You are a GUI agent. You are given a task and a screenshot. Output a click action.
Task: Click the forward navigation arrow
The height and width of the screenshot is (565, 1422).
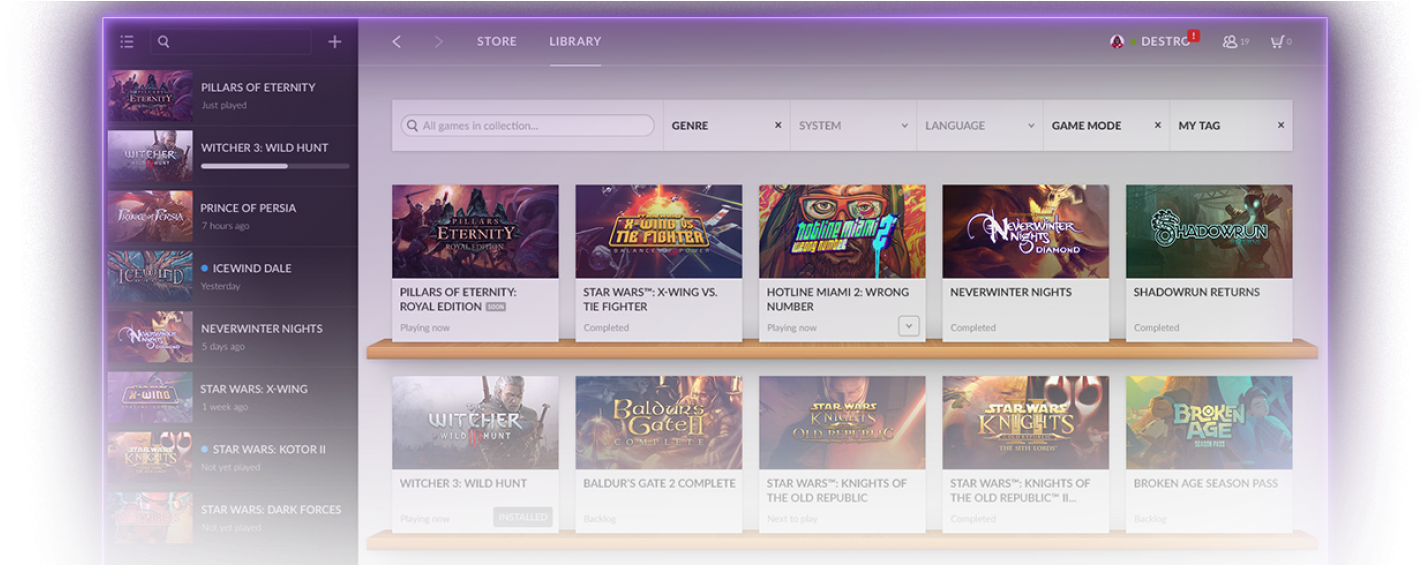438,42
